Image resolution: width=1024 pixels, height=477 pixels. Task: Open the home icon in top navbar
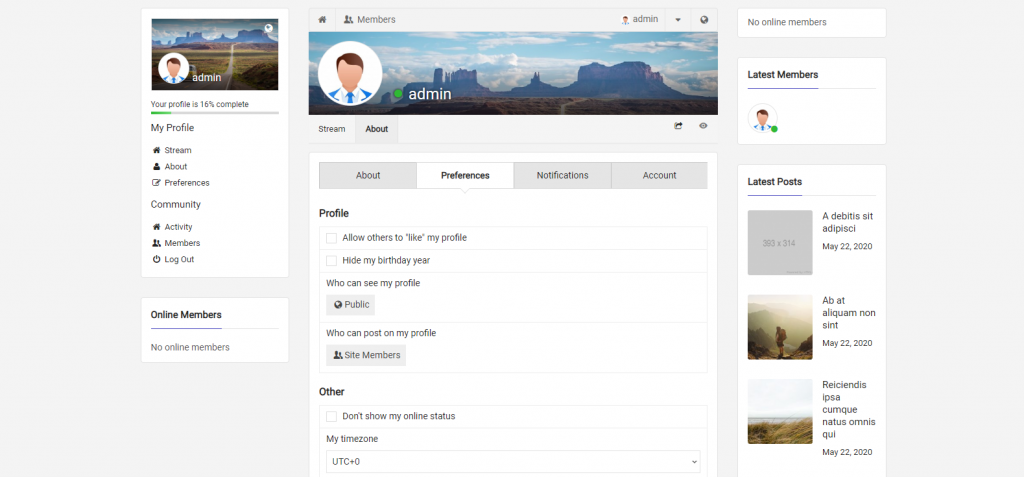point(322,20)
